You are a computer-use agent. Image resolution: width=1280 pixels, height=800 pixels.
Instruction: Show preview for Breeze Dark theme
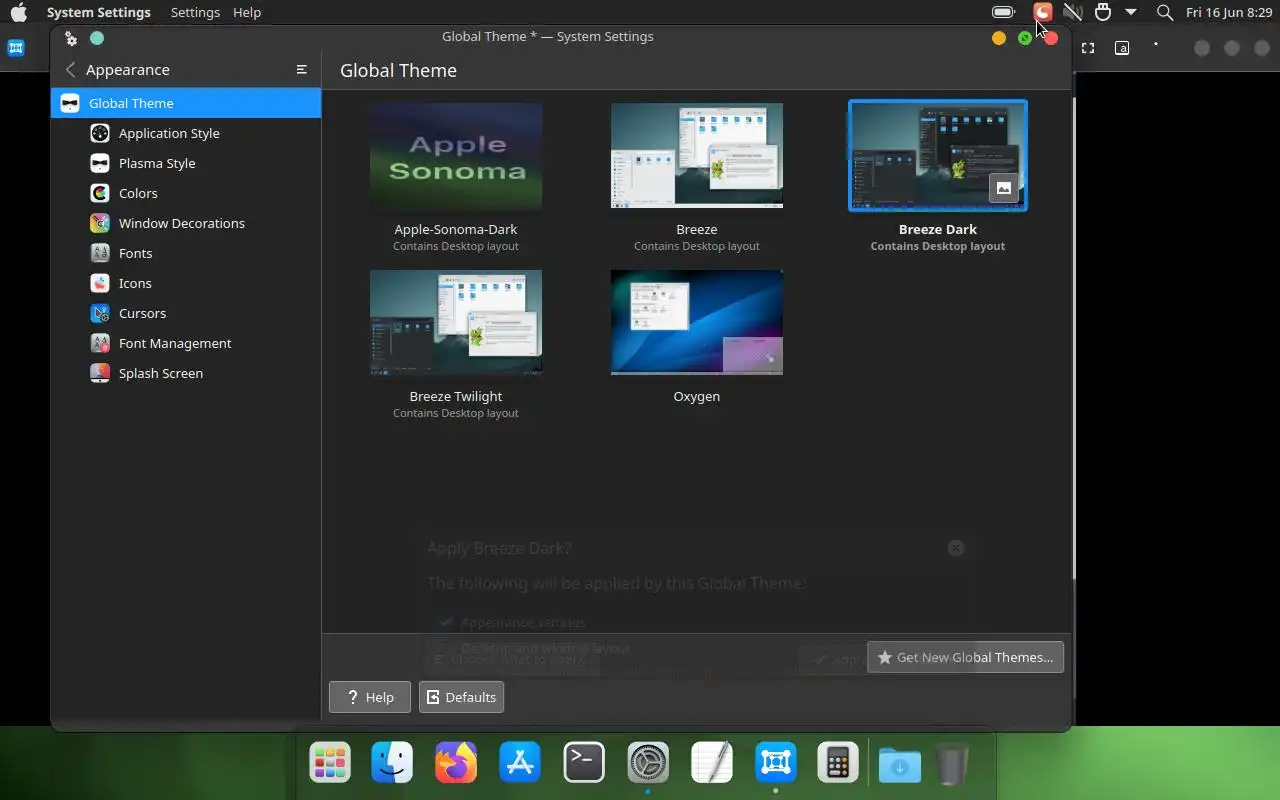coord(1003,187)
